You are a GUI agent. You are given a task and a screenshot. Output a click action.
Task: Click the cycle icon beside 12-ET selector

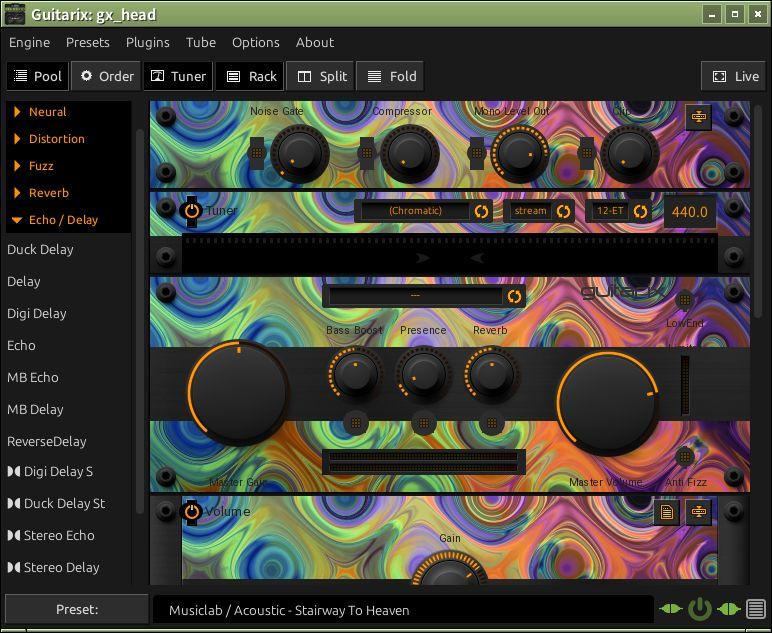640,211
